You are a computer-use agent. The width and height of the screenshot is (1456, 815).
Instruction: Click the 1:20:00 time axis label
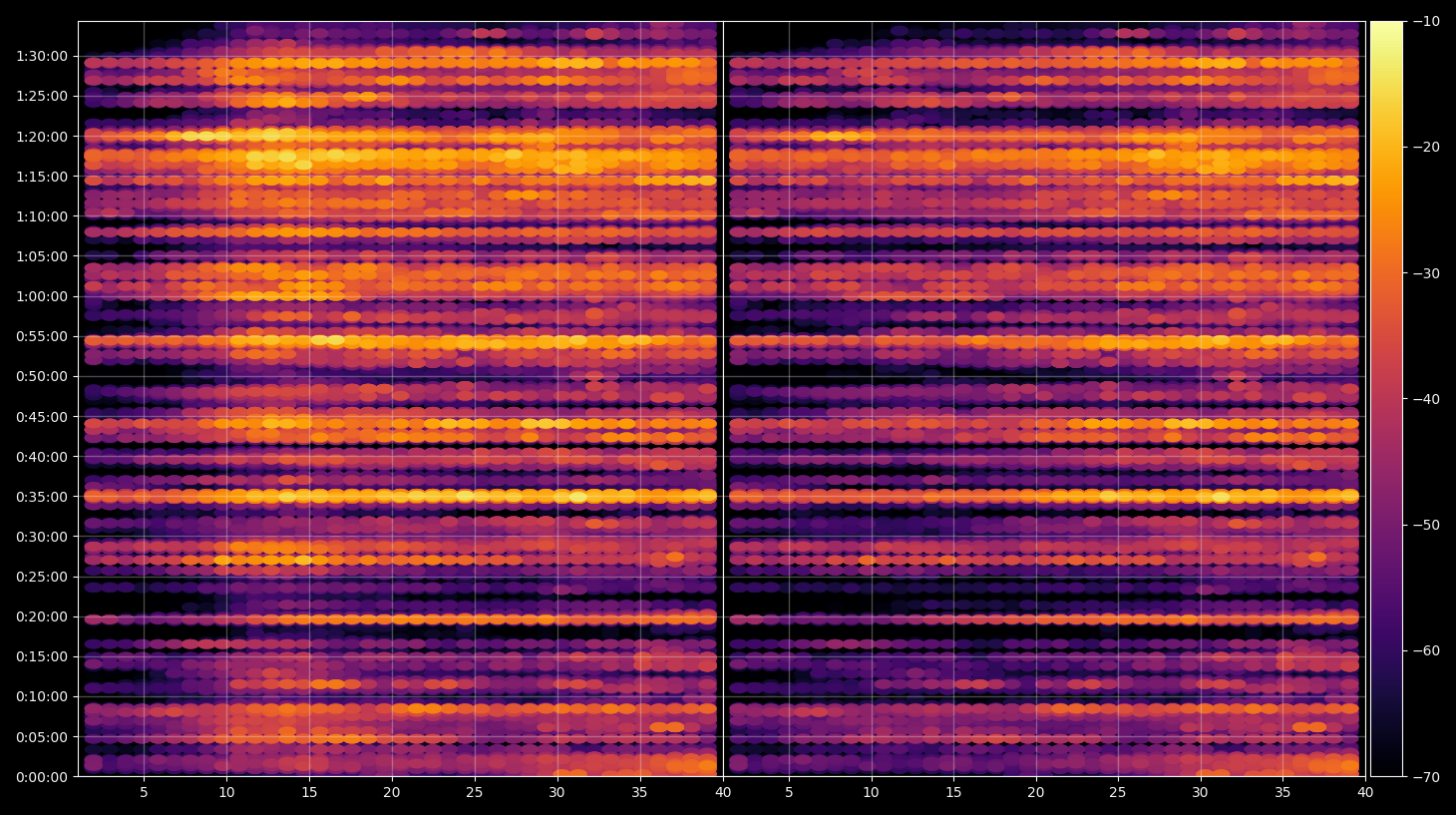point(42,137)
